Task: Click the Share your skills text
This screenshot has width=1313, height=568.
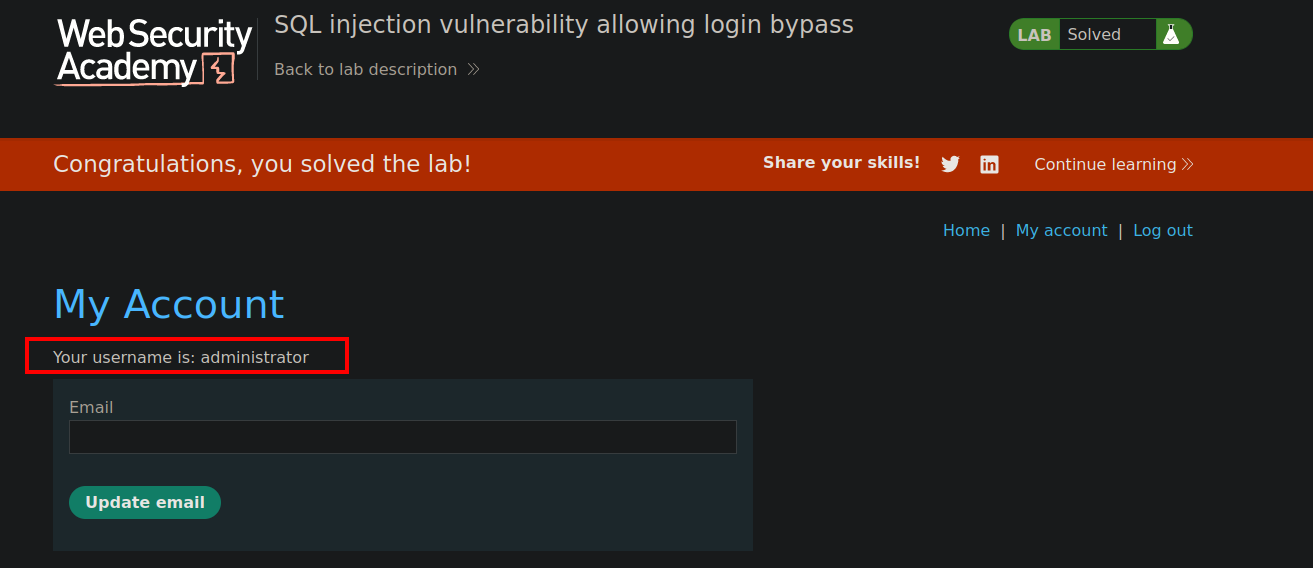Action: 841,162
